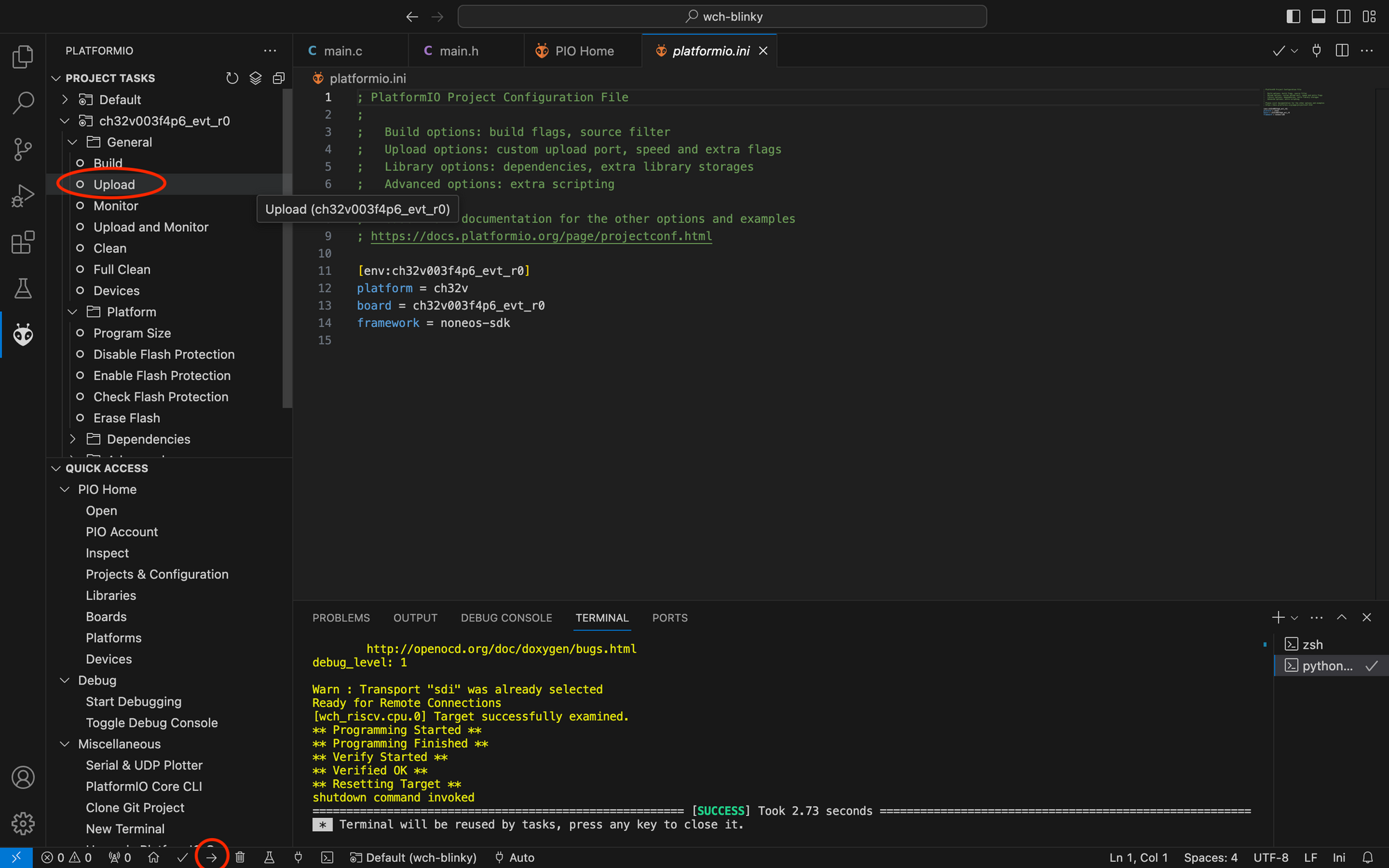
Task: Open the Testing flask icon in activity bar
Action: point(23,288)
